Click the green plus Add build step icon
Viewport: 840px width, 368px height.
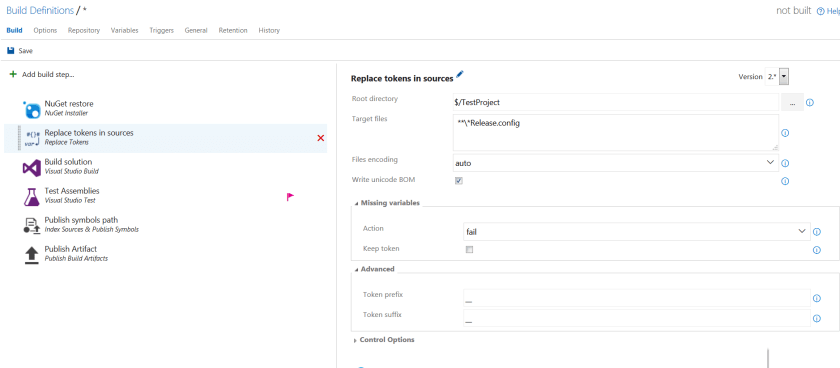click(x=13, y=74)
